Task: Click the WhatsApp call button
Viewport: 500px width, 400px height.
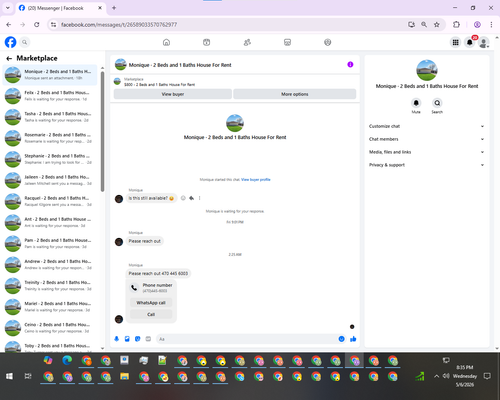Action: pyautogui.click(x=151, y=303)
